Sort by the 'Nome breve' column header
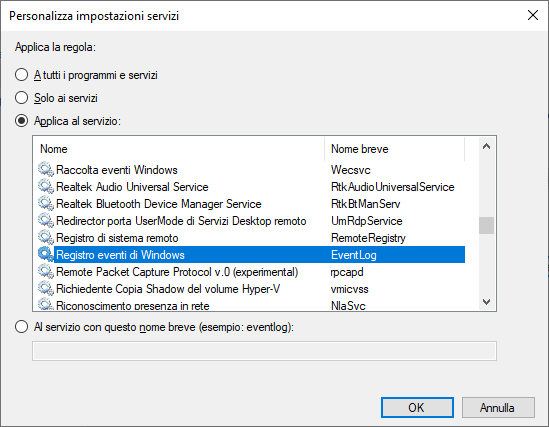The width and height of the screenshot is (549, 427). pos(395,149)
